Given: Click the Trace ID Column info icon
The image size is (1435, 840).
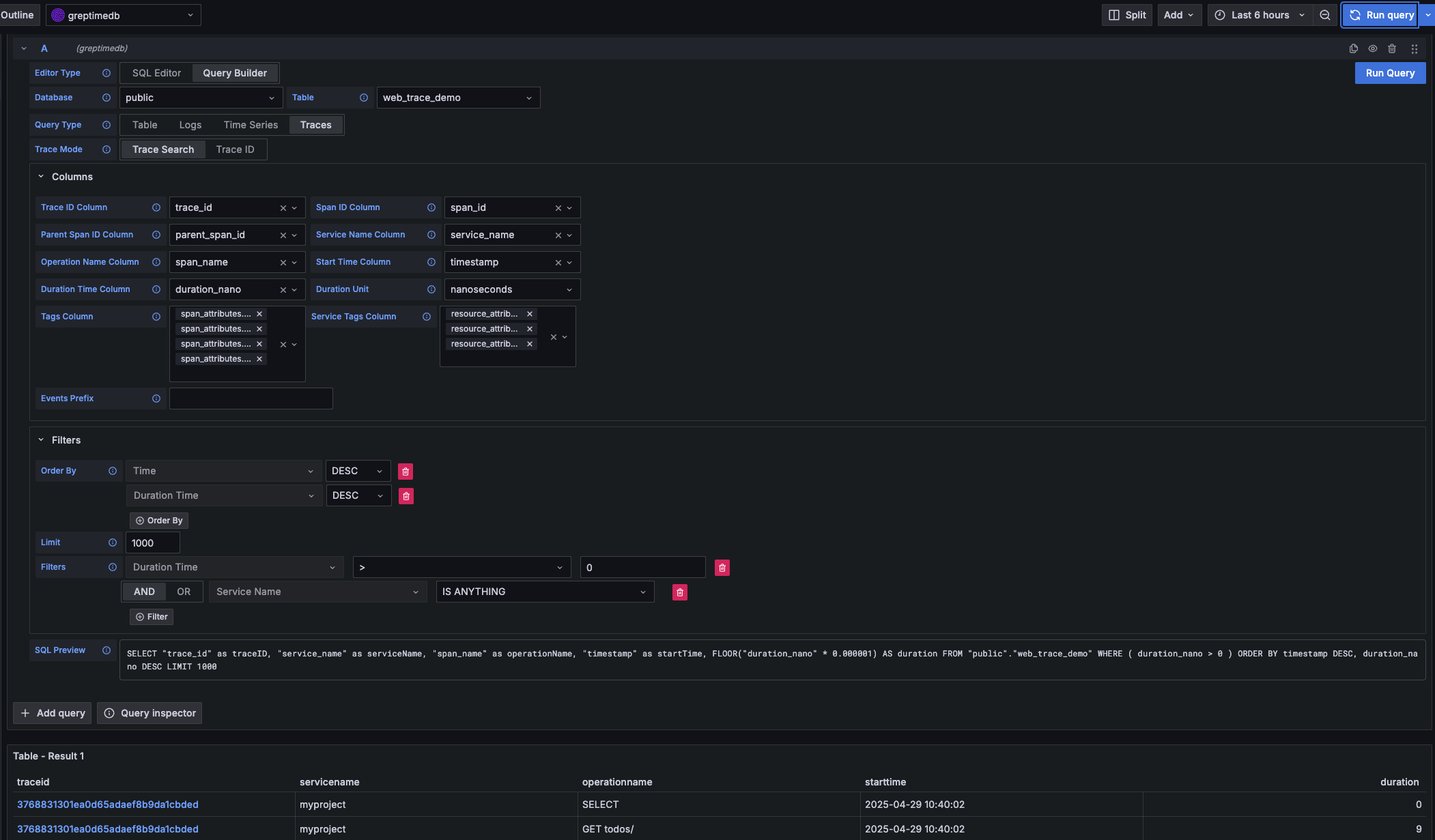Looking at the screenshot, I should click(x=156, y=207).
